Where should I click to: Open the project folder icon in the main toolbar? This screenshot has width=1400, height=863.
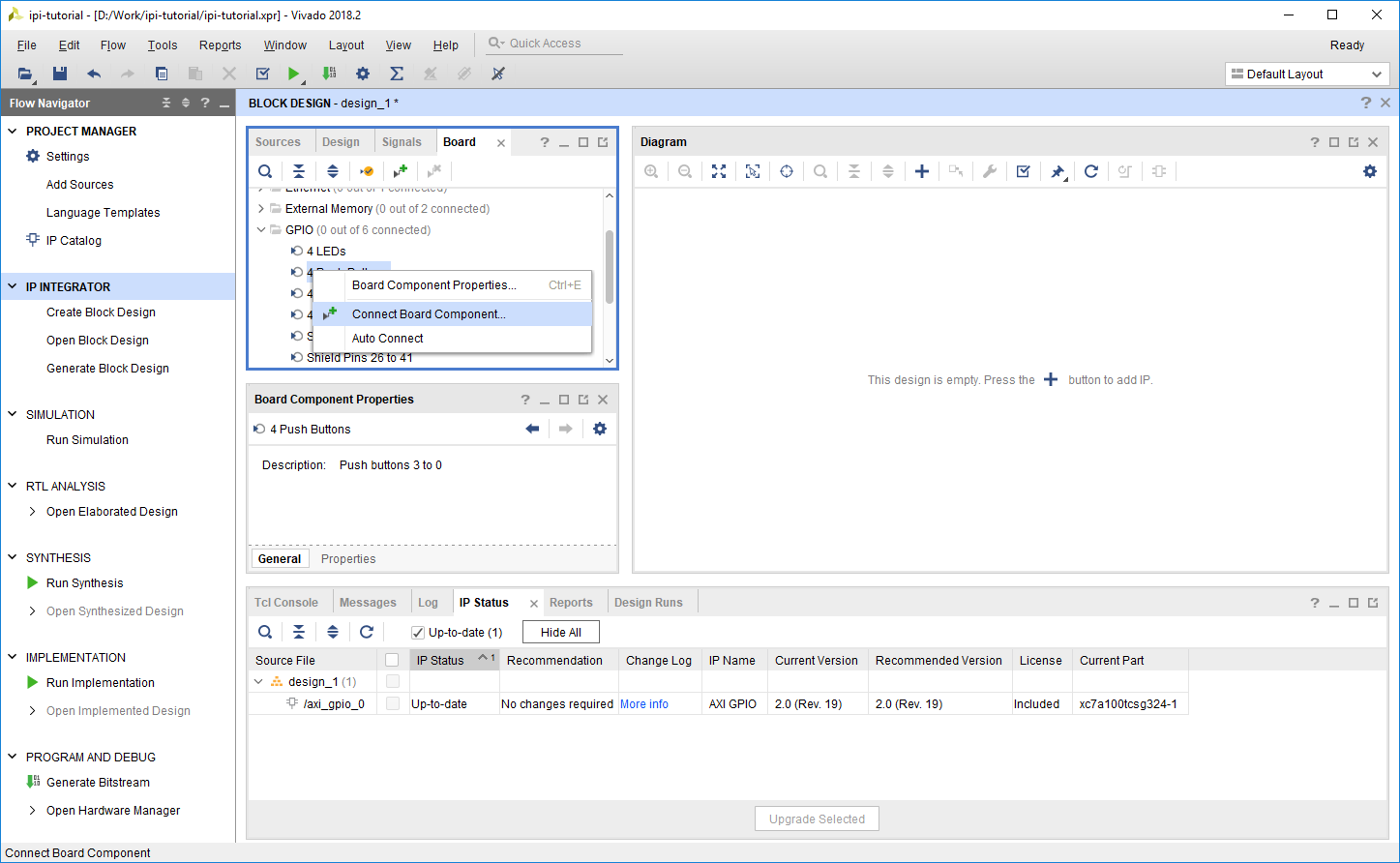coord(25,74)
